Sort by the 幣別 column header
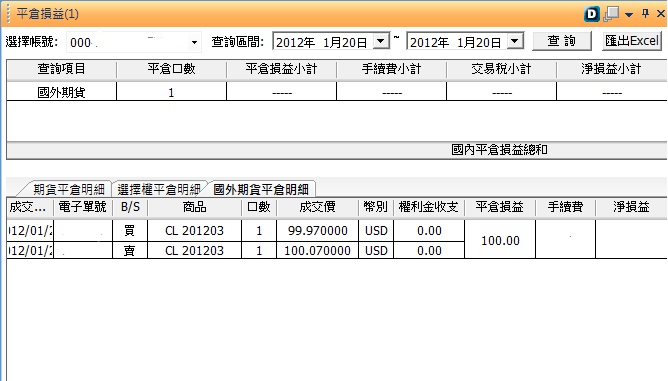 [376, 207]
